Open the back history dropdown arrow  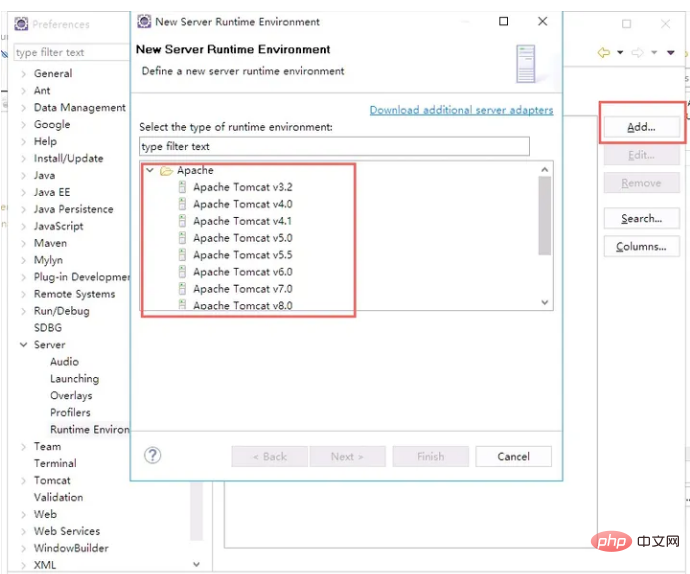[620, 52]
